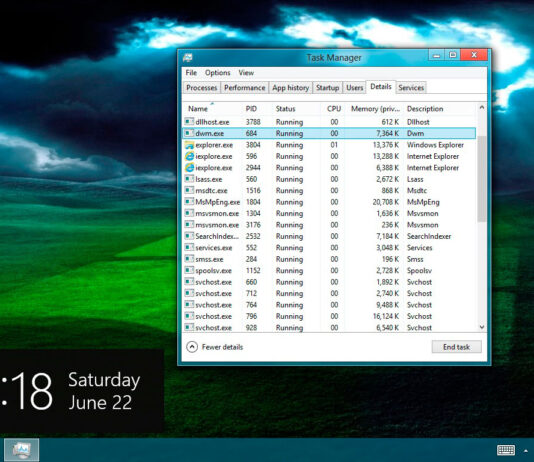
Task: Select svchost.exe with PID 928
Action: pyautogui.click(x=329, y=327)
